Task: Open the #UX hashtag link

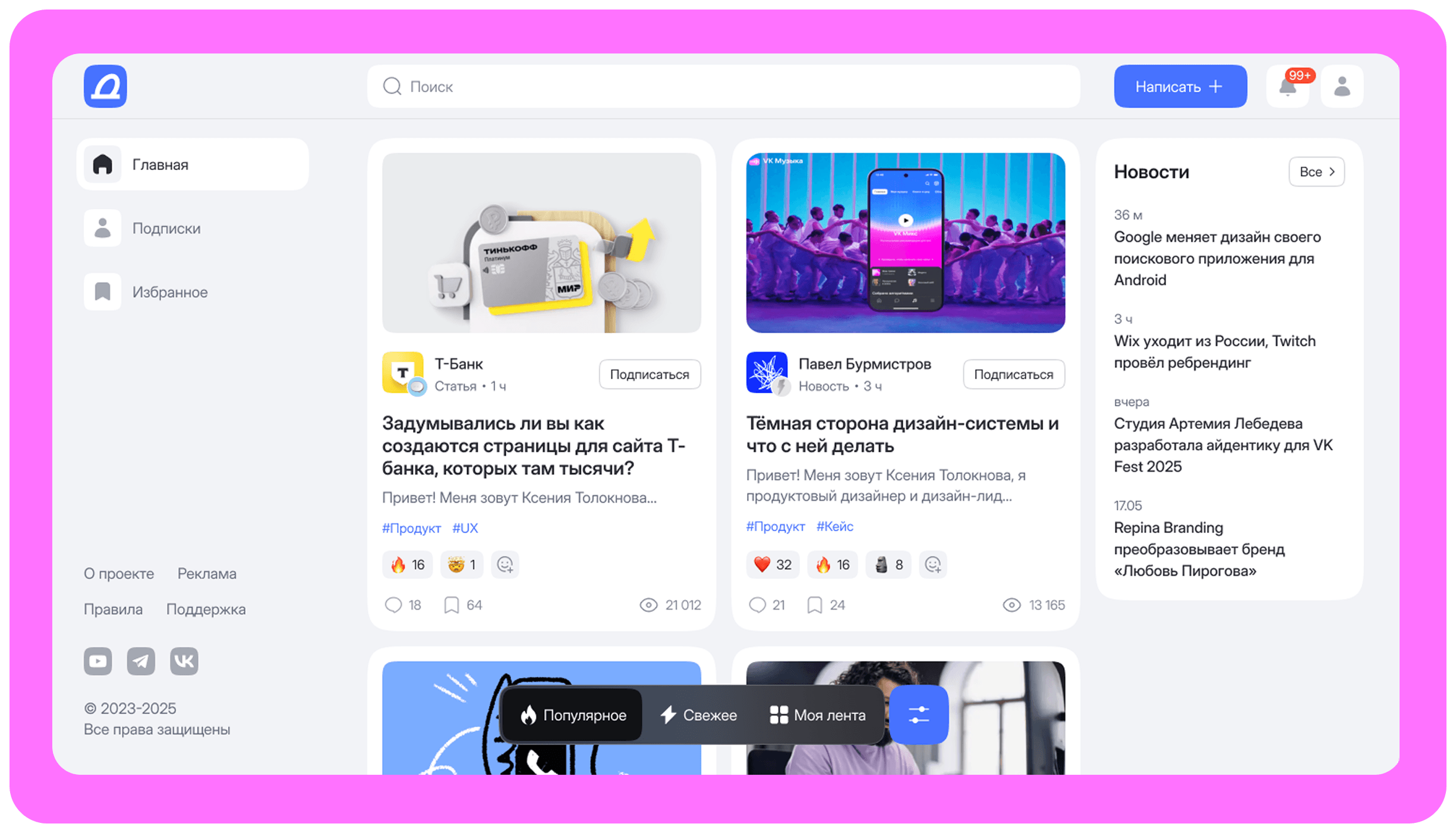Action: [x=465, y=528]
